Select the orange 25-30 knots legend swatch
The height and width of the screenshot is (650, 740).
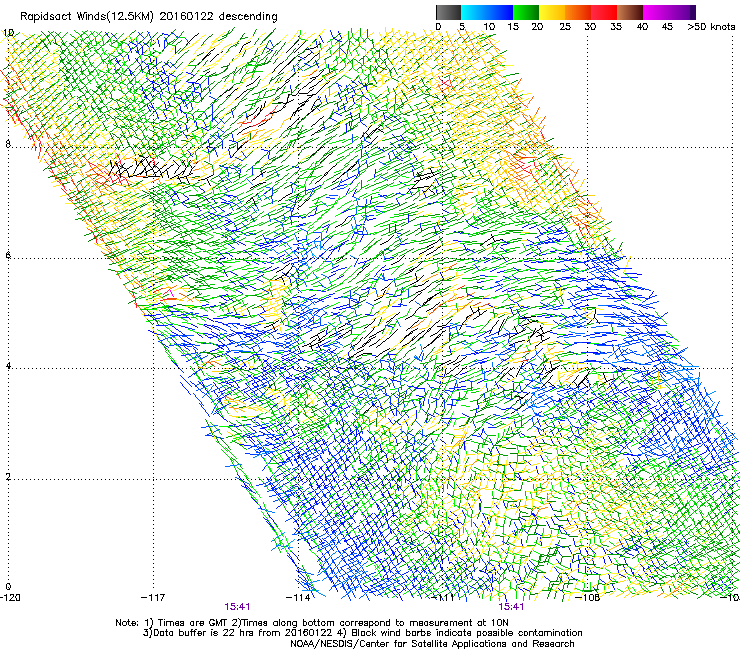(x=578, y=12)
